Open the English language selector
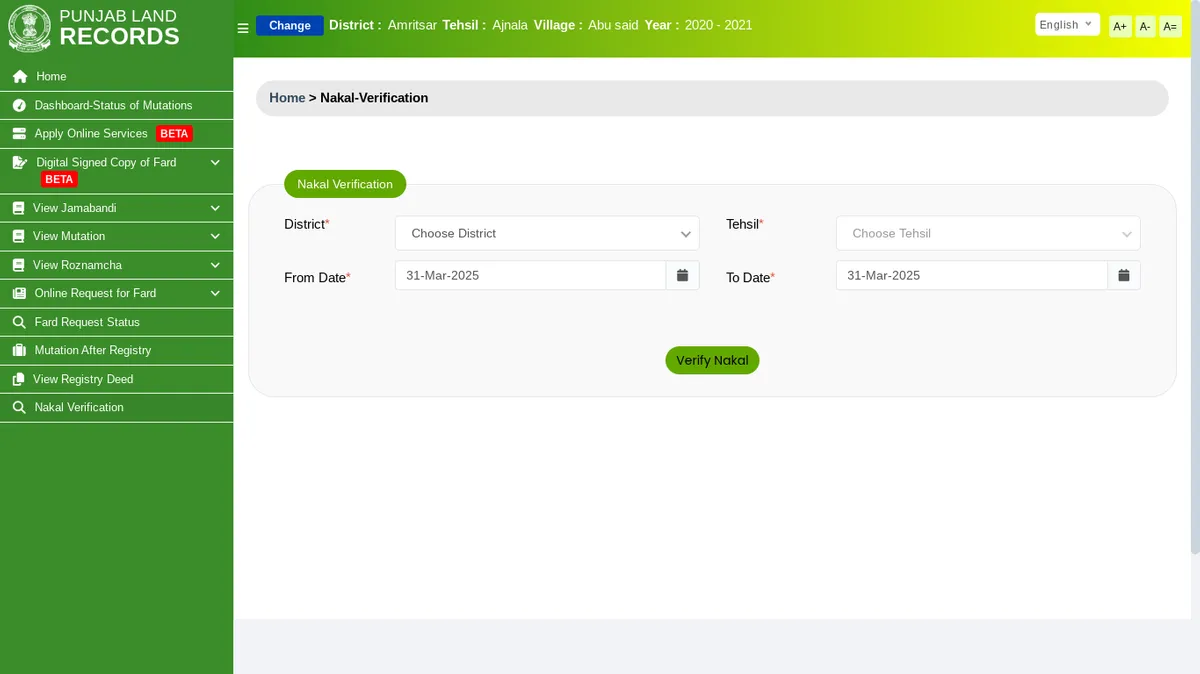 click(x=1067, y=25)
